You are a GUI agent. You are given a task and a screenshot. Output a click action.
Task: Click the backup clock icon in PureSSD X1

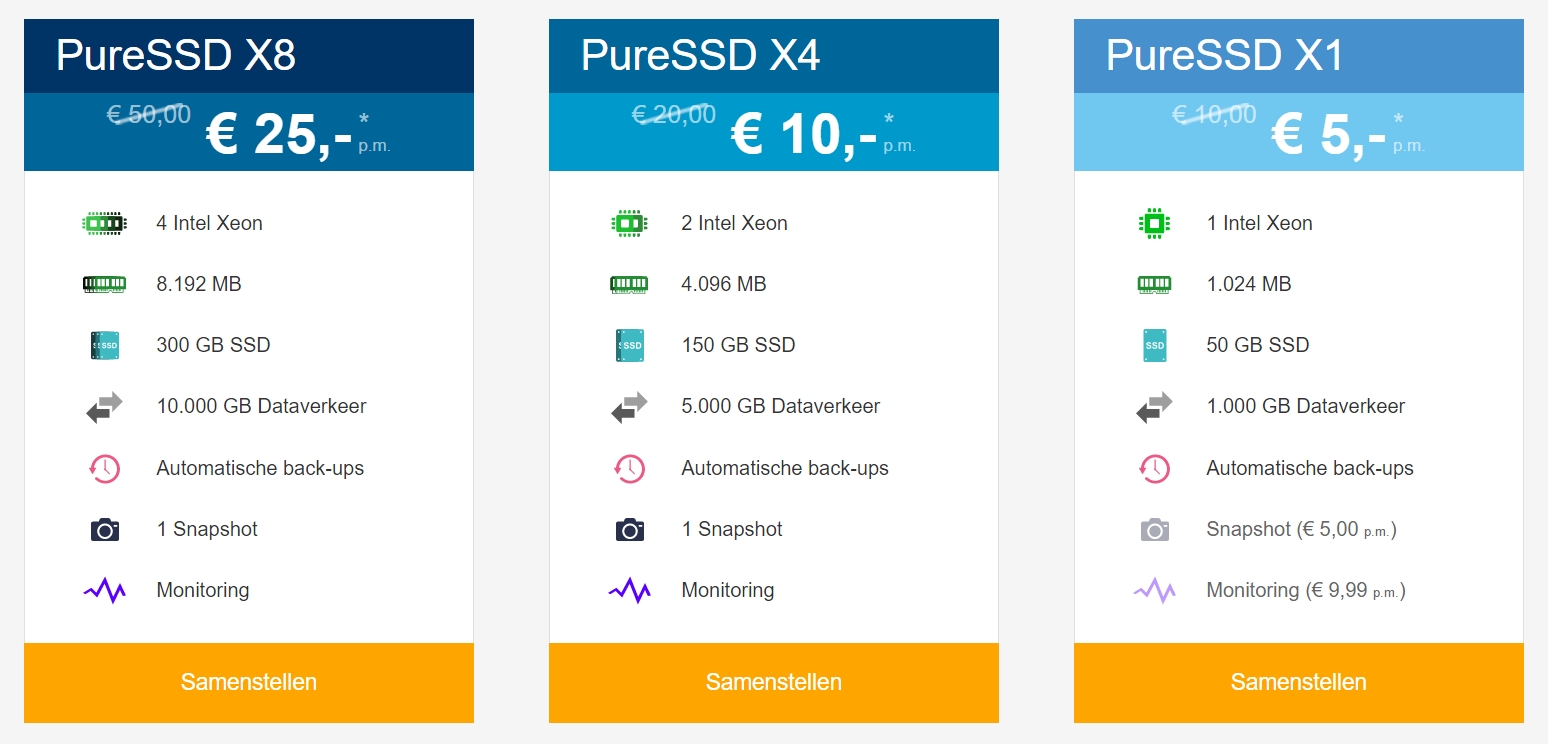[x=1154, y=468]
